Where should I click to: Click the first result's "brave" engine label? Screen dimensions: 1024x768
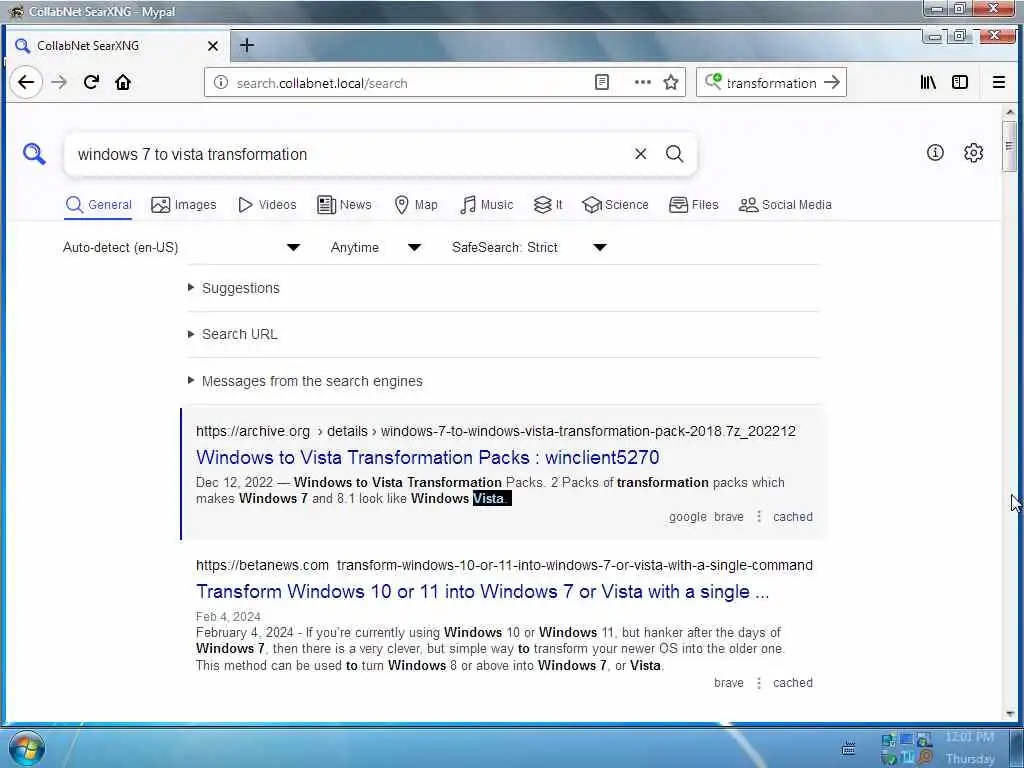pos(729,517)
